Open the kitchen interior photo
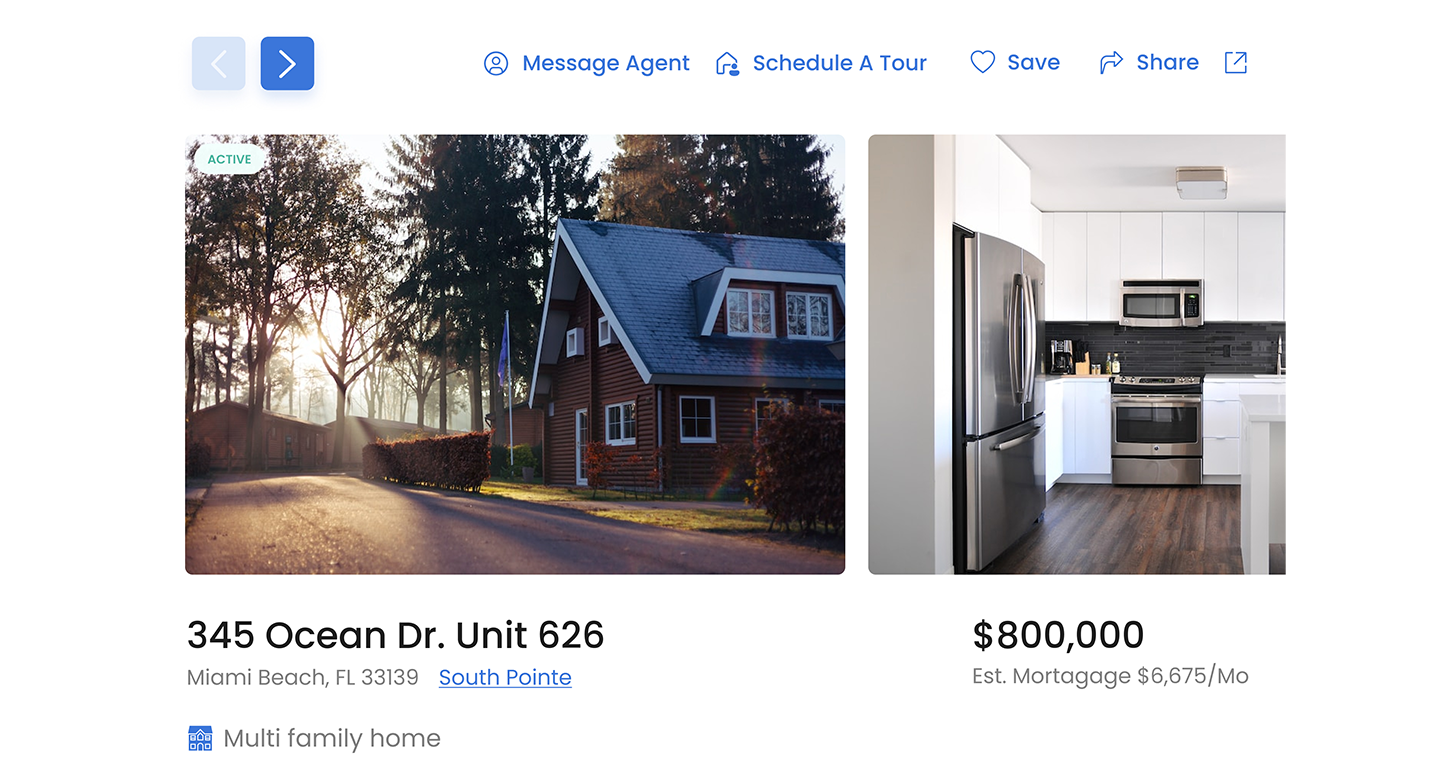The width and height of the screenshot is (1440, 777). pos(1077,354)
